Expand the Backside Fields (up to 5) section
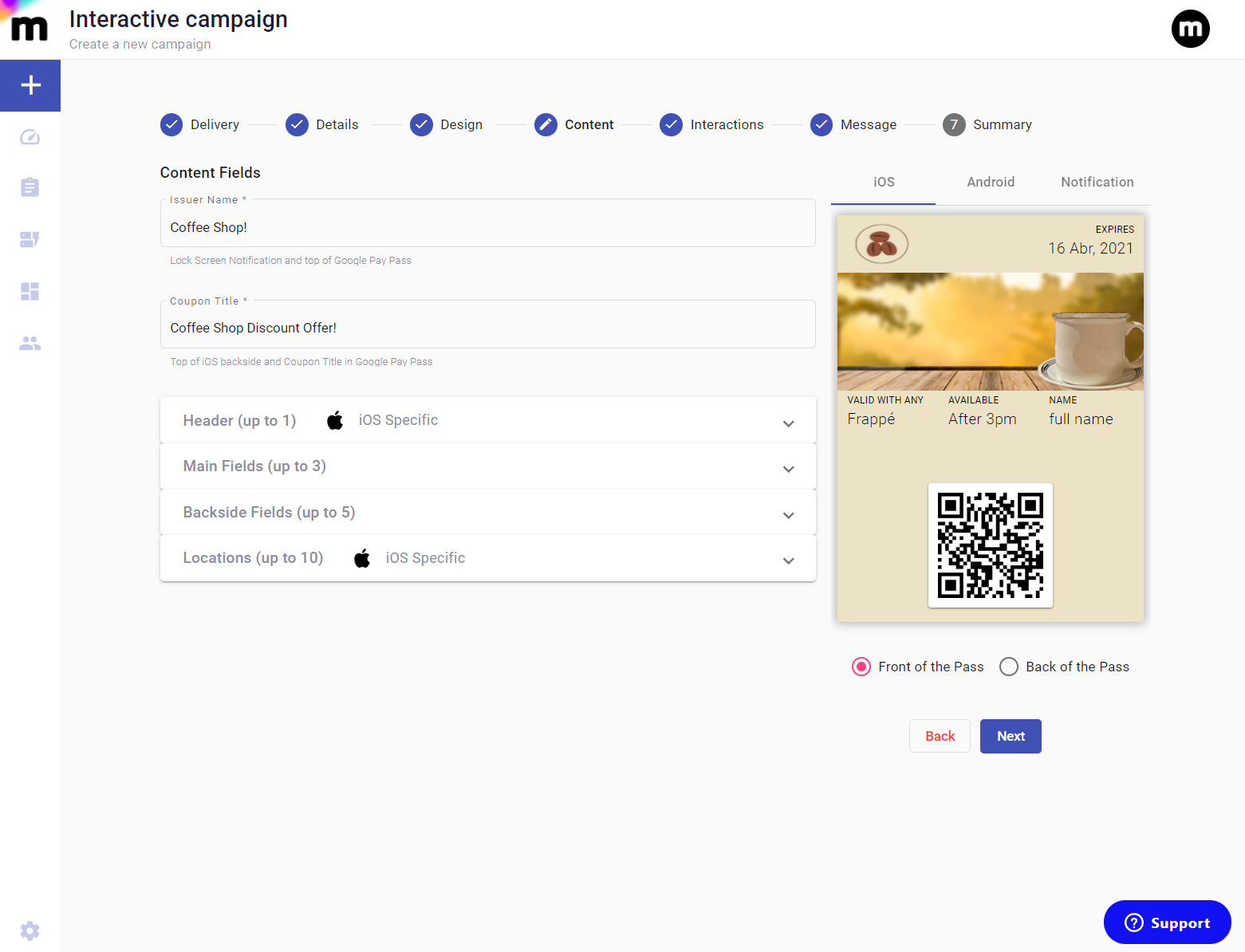Viewport: 1245px width, 952px height. pos(788,515)
